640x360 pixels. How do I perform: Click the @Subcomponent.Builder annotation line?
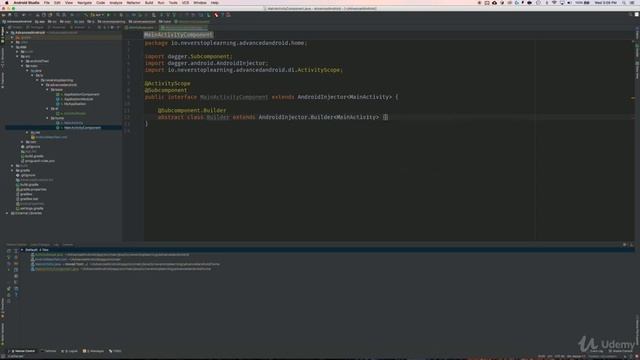click(x=192, y=110)
